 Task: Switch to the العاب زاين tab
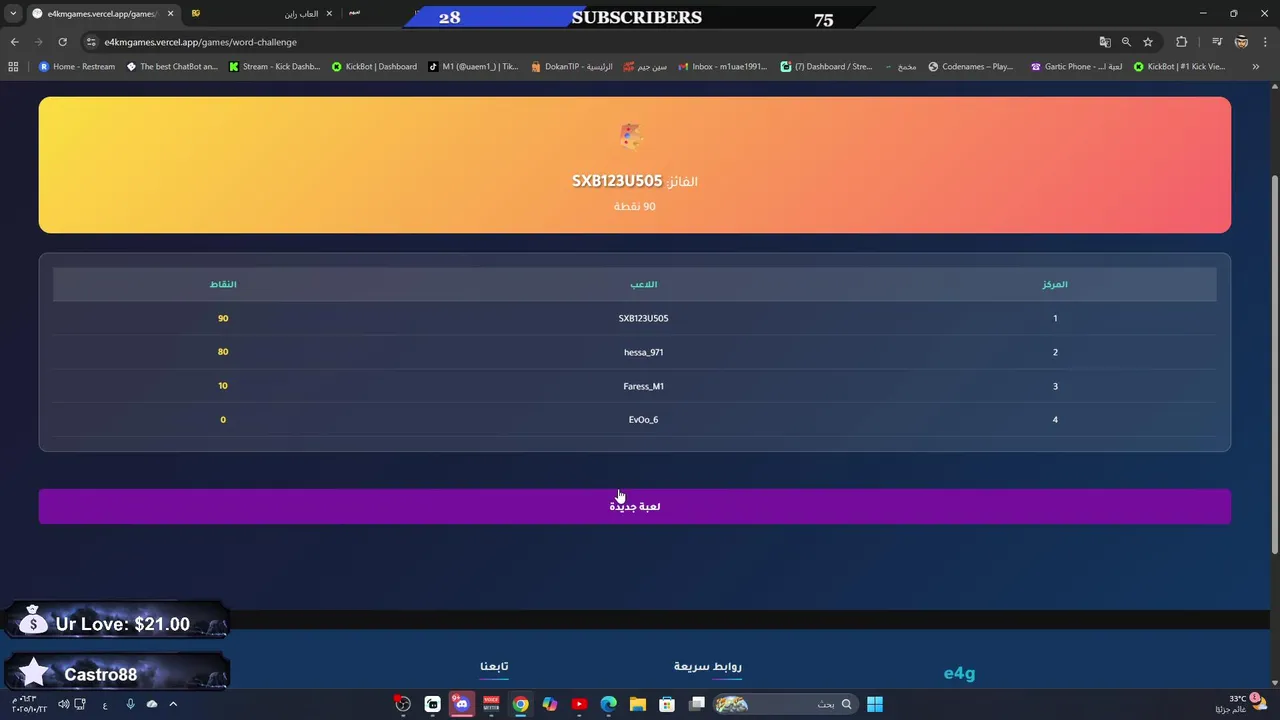[262, 14]
